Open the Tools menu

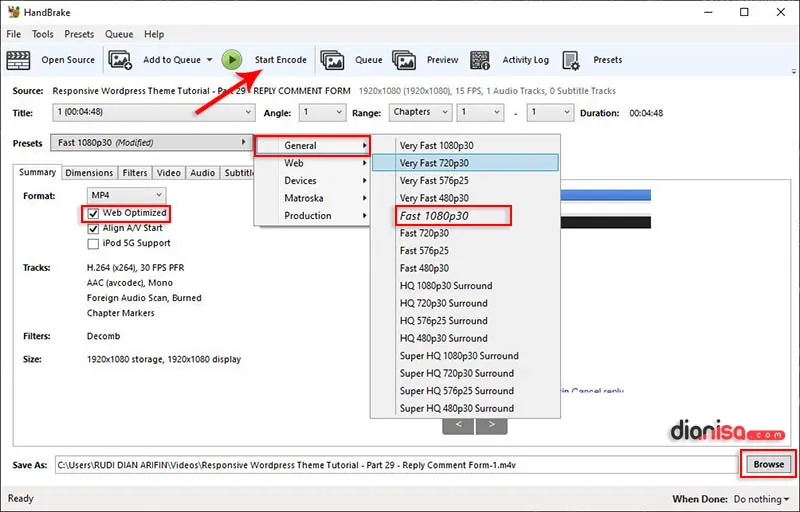(42, 34)
